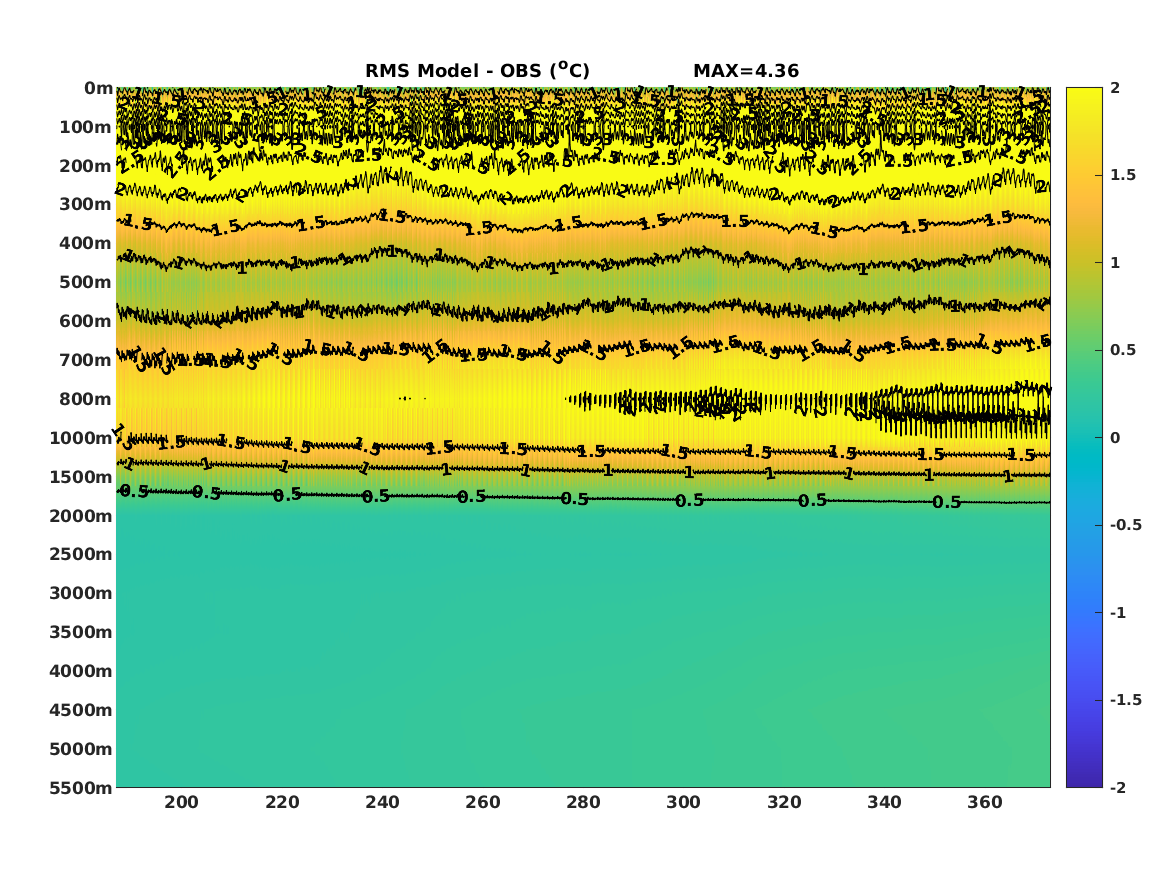Click the '4000m' depth axis label
The height and width of the screenshot is (875, 1167).
click(x=80, y=671)
